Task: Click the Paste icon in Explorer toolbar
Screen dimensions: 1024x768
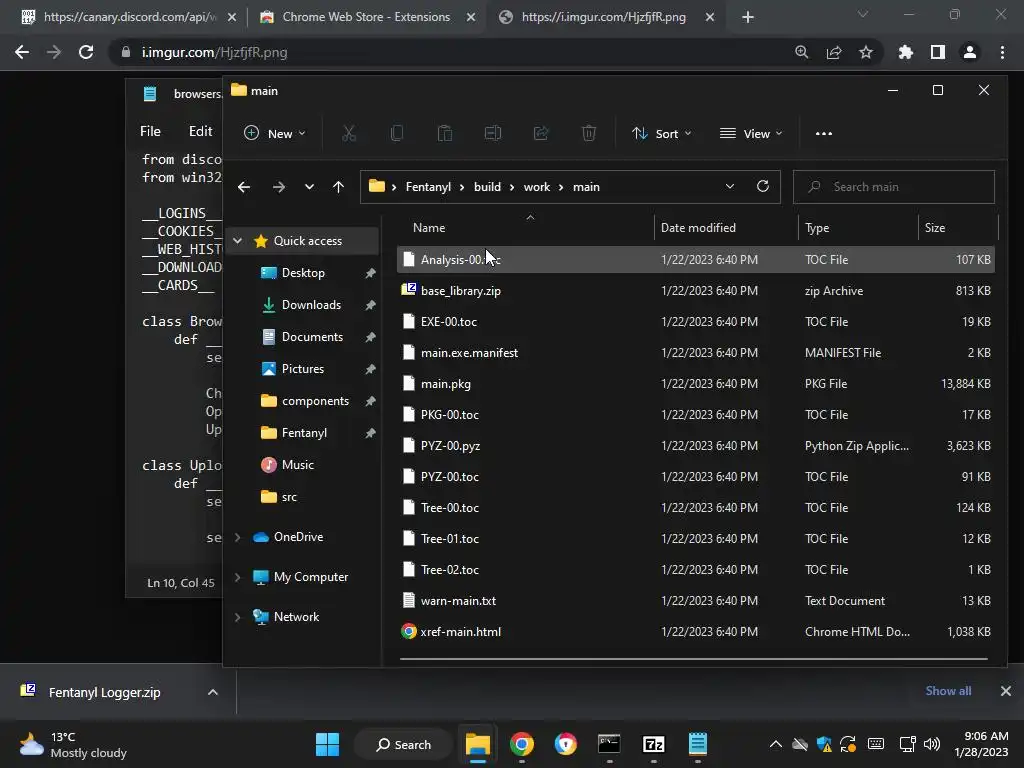Action: pos(445,133)
